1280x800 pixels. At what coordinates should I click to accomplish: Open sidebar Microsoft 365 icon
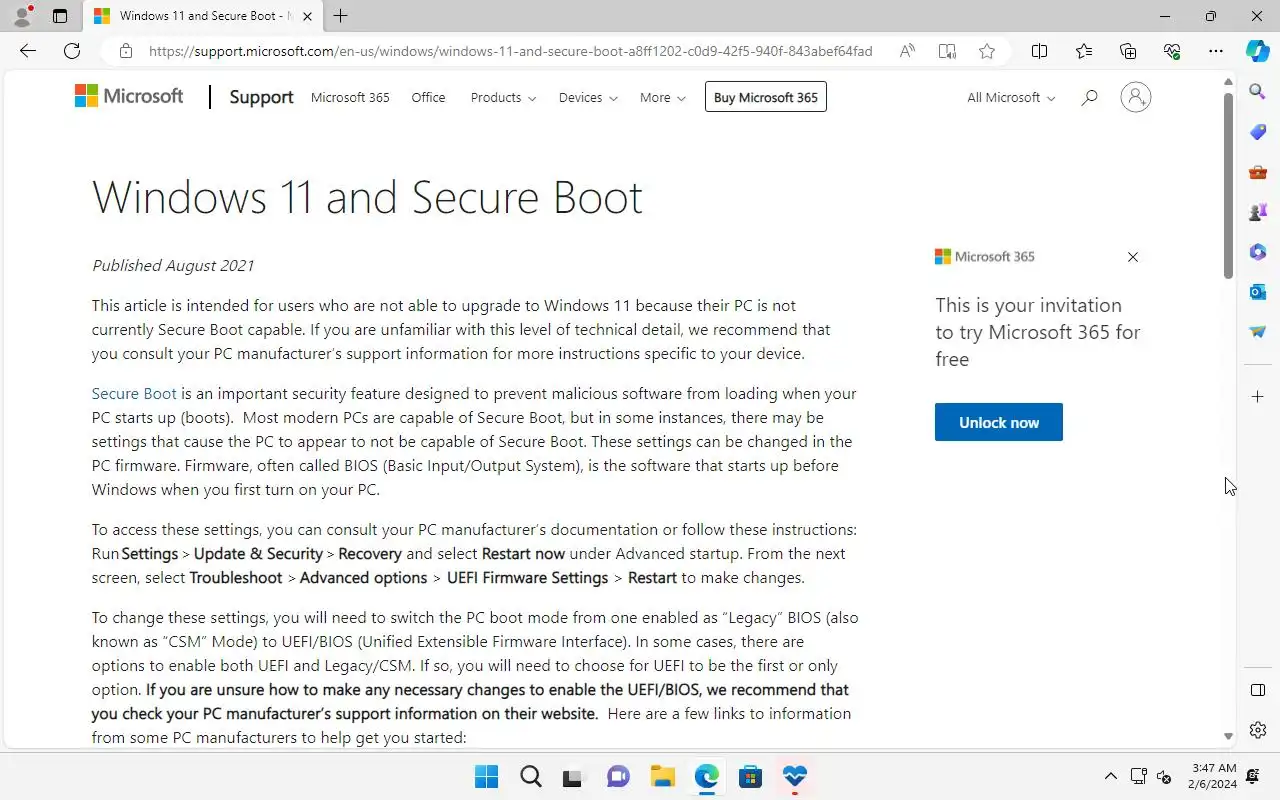1258,252
